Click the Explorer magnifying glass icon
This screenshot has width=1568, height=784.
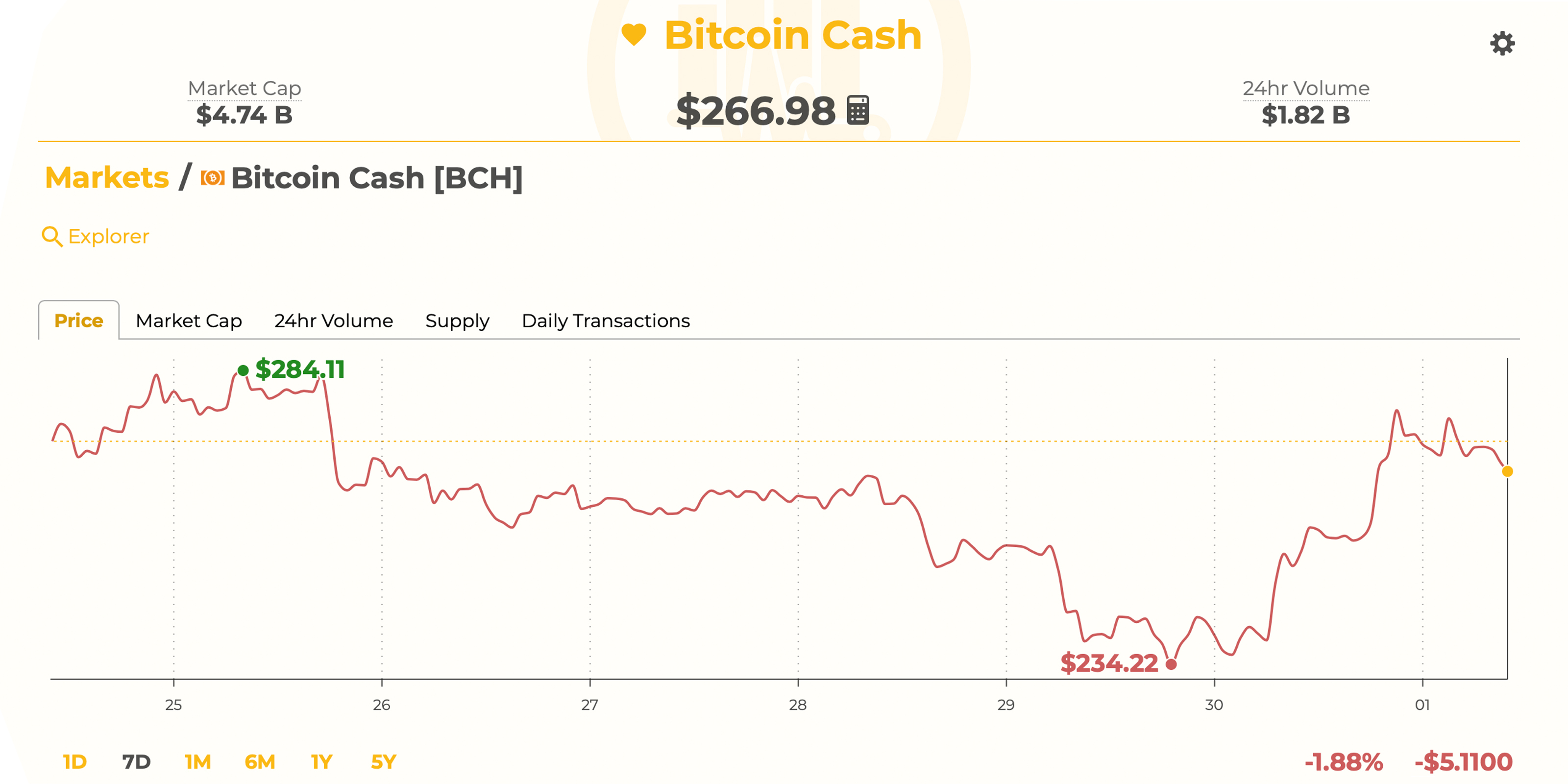click(52, 236)
